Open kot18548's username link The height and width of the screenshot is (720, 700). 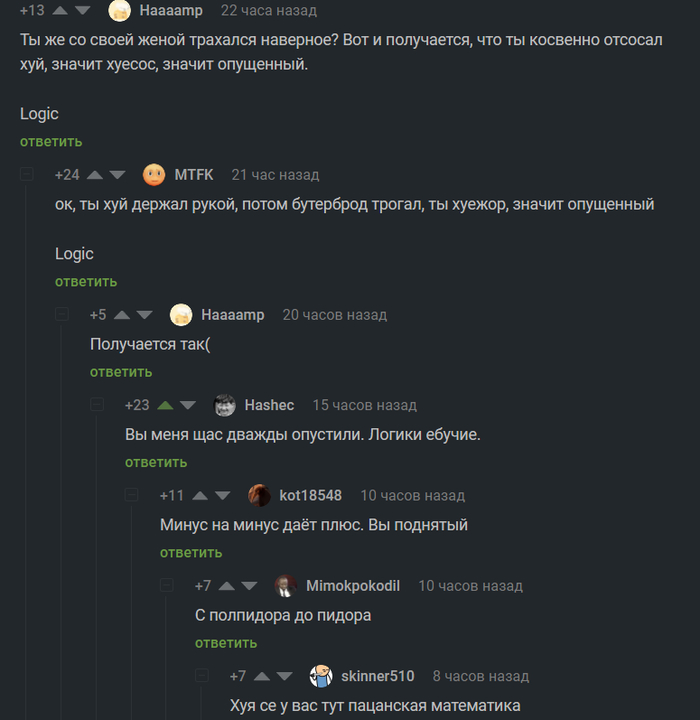point(310,495)
